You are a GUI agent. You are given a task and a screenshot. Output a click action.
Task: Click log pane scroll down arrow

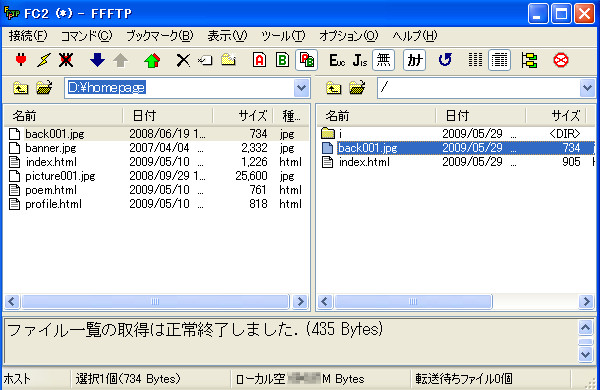pos(585,355)
